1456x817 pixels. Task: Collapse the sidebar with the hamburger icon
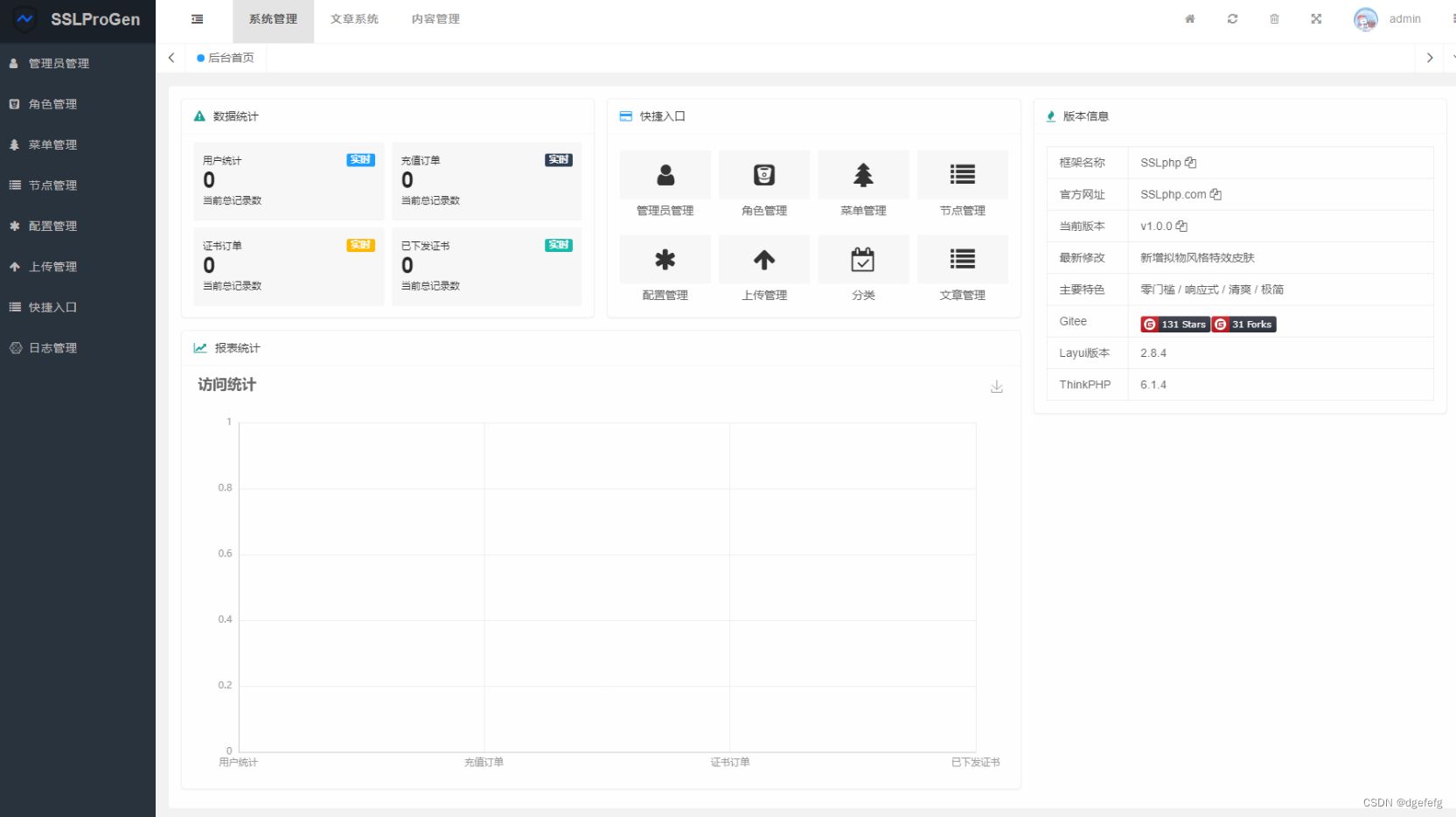197,19
